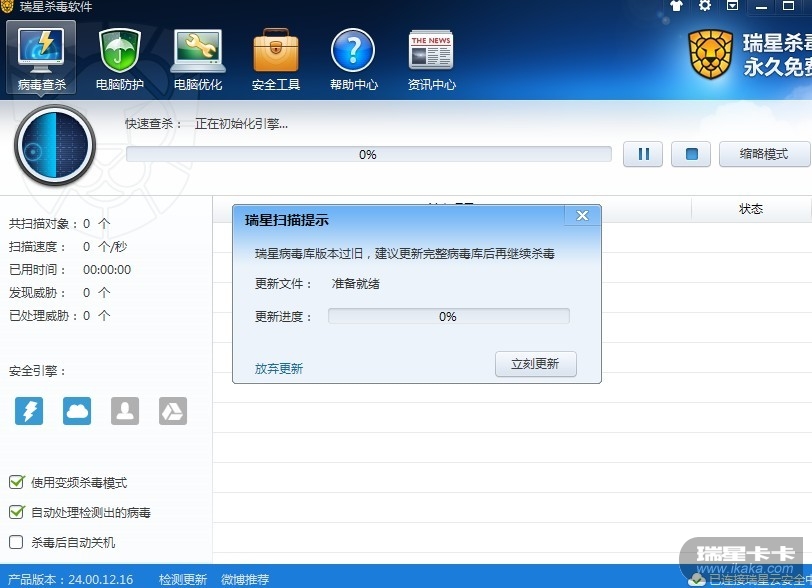Click the radar scan animation circle
Screen dimensions: 812x588
[55, 145]
